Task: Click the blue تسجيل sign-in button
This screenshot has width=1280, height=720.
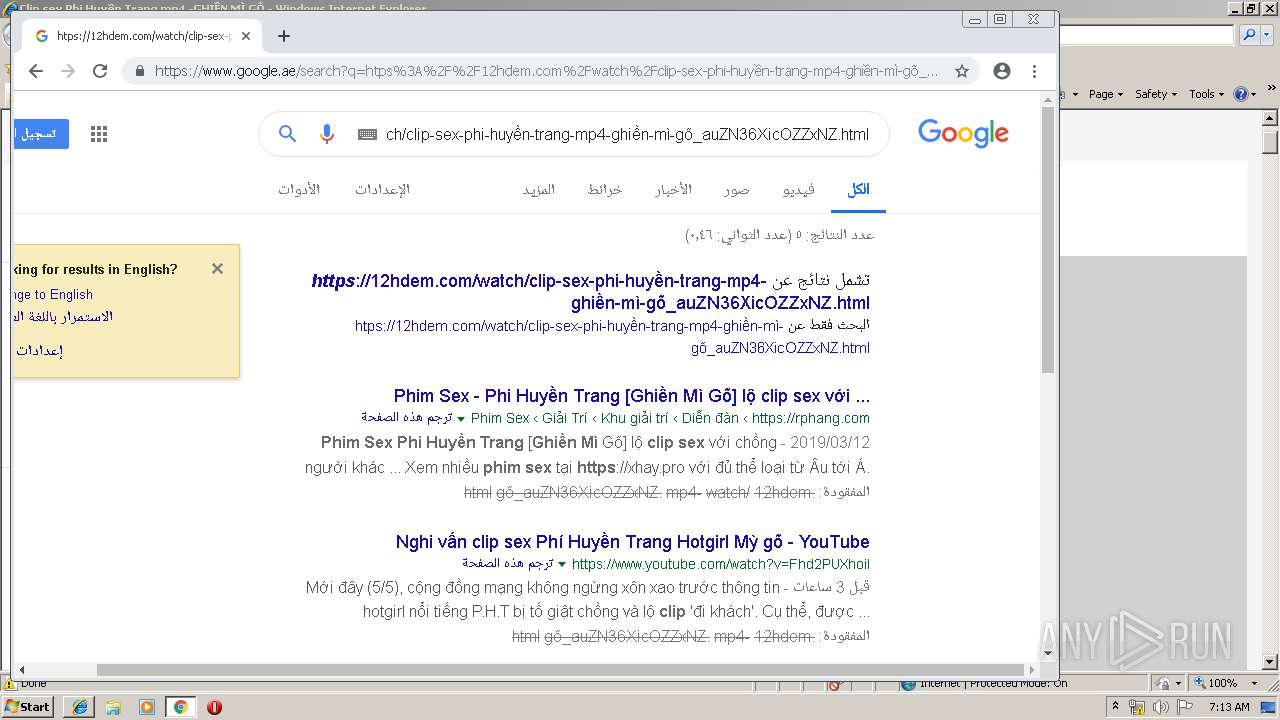Action: click(41, 134)
